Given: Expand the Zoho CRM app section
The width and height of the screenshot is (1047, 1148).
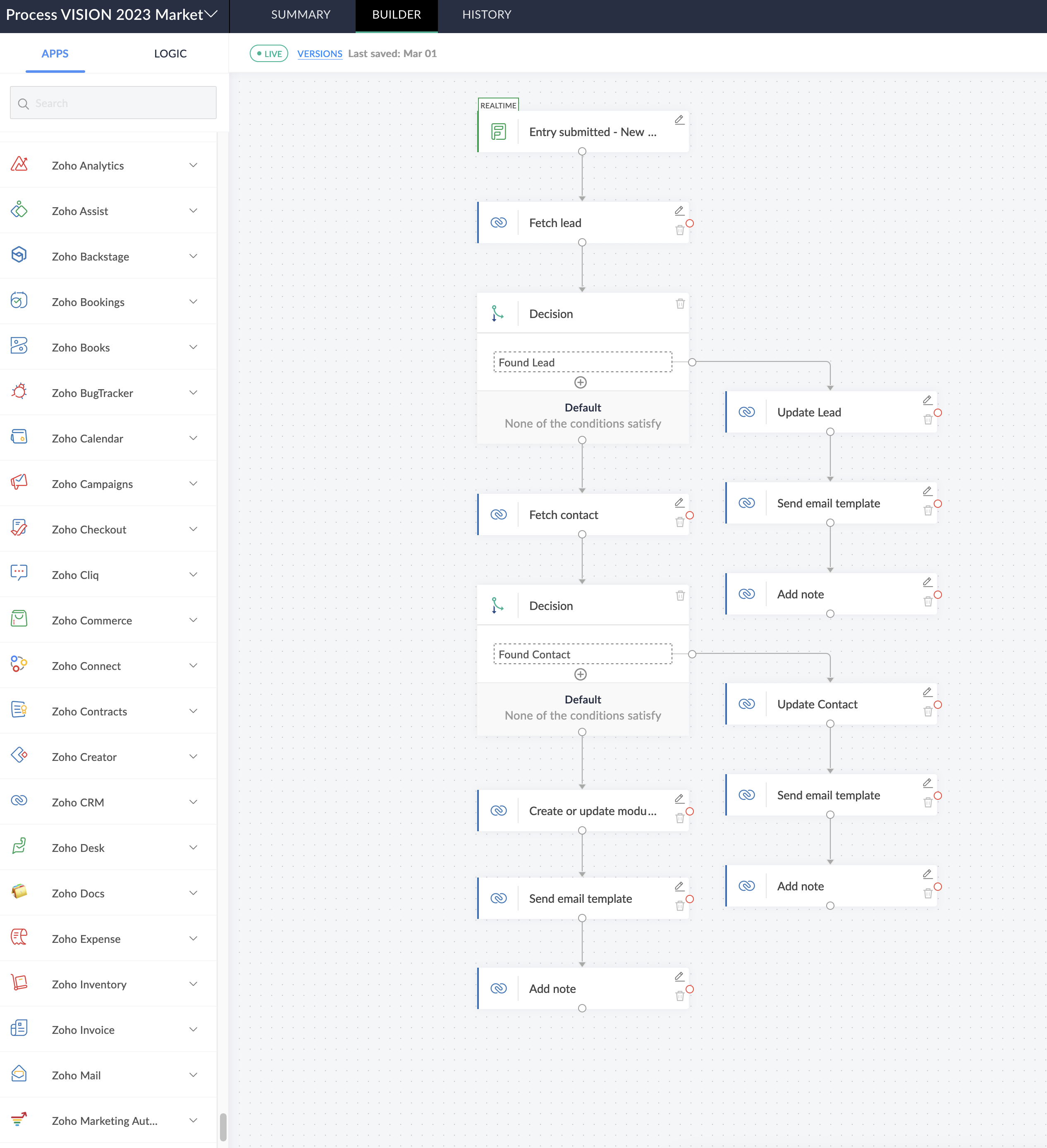Looking at the screenshot, I should (194, 802).
